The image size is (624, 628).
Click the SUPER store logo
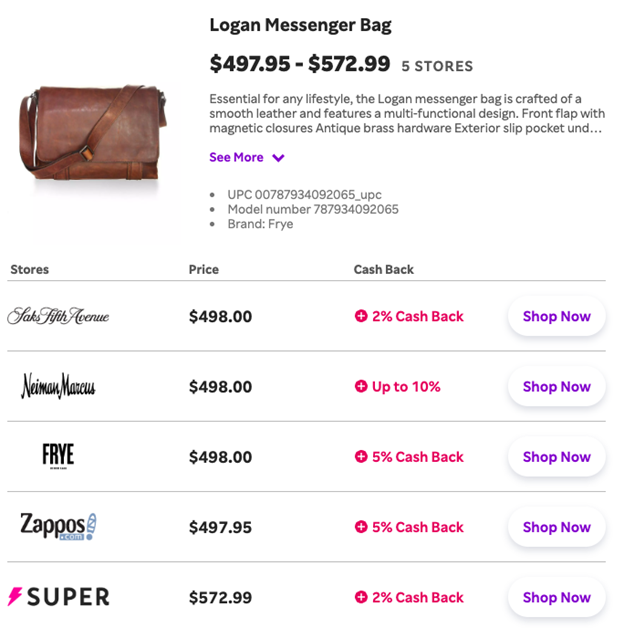pos(58,597)
